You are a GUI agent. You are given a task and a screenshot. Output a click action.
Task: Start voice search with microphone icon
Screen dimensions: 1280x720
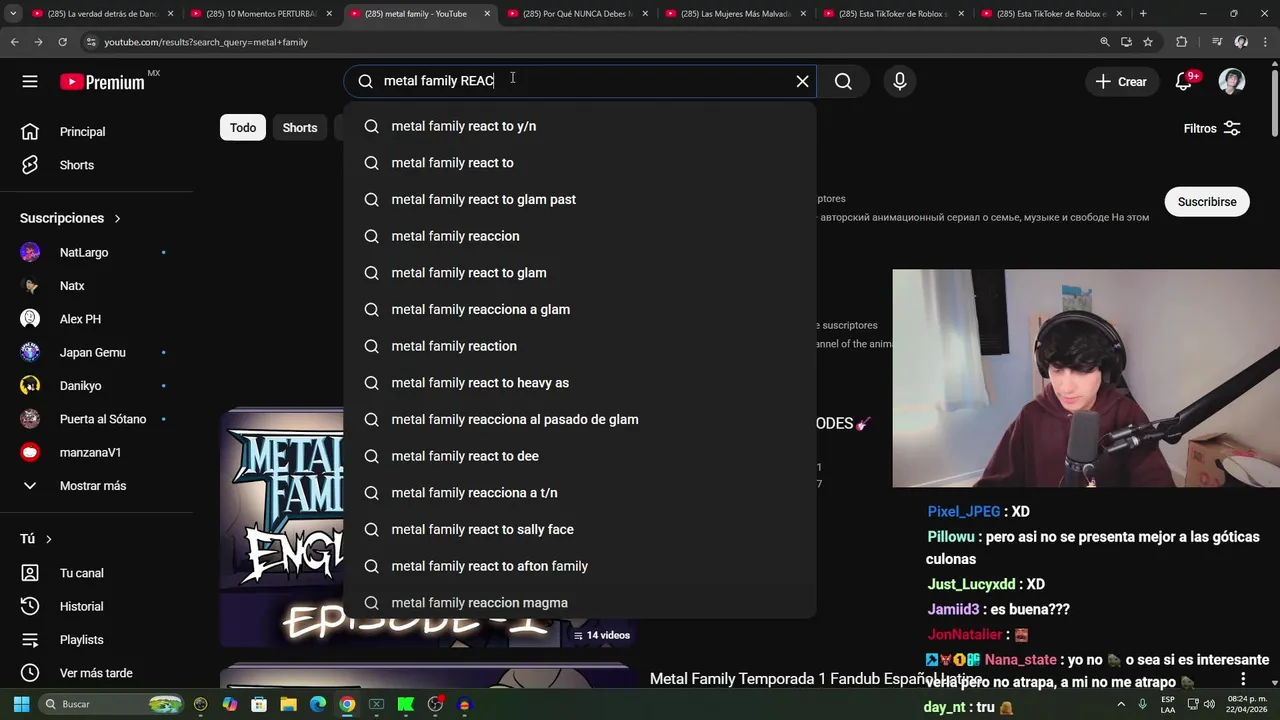point(900,81)
